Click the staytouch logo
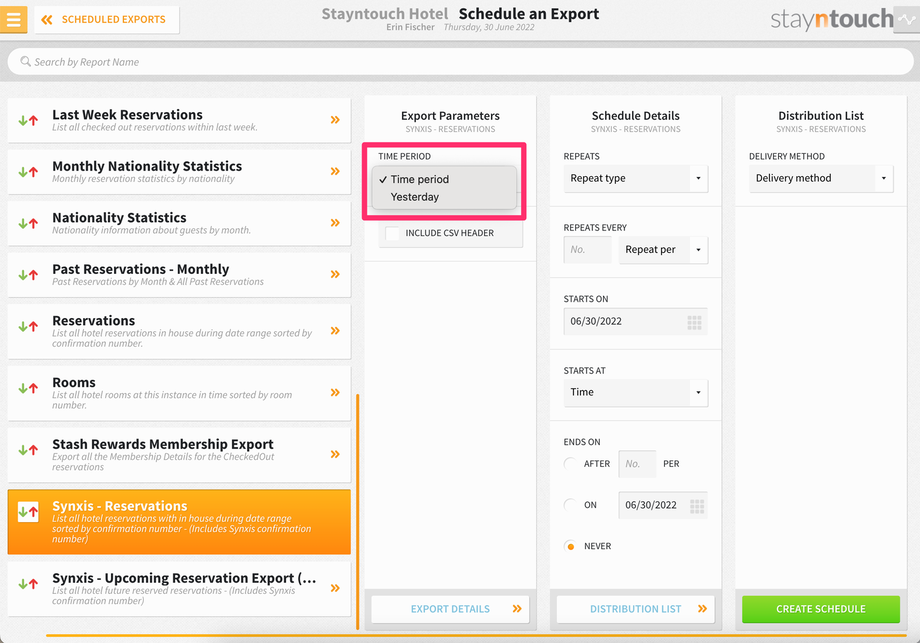 [x=832, y=19]
